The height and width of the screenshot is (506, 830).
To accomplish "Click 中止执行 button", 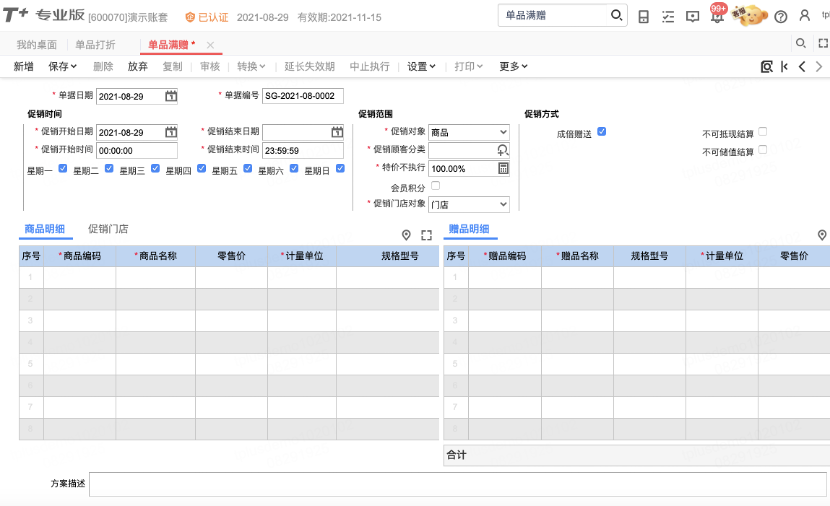I will click(x=369, y=67).
